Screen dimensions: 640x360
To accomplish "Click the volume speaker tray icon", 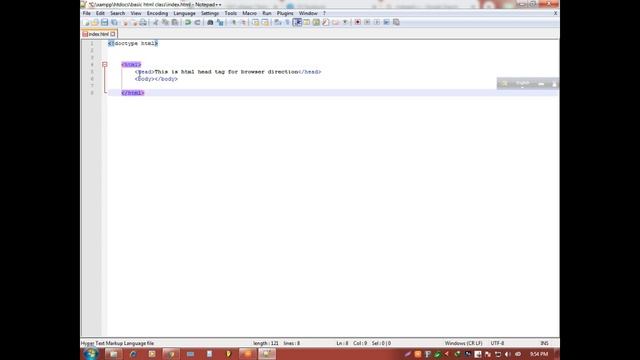I will click(x=507, y=354).
